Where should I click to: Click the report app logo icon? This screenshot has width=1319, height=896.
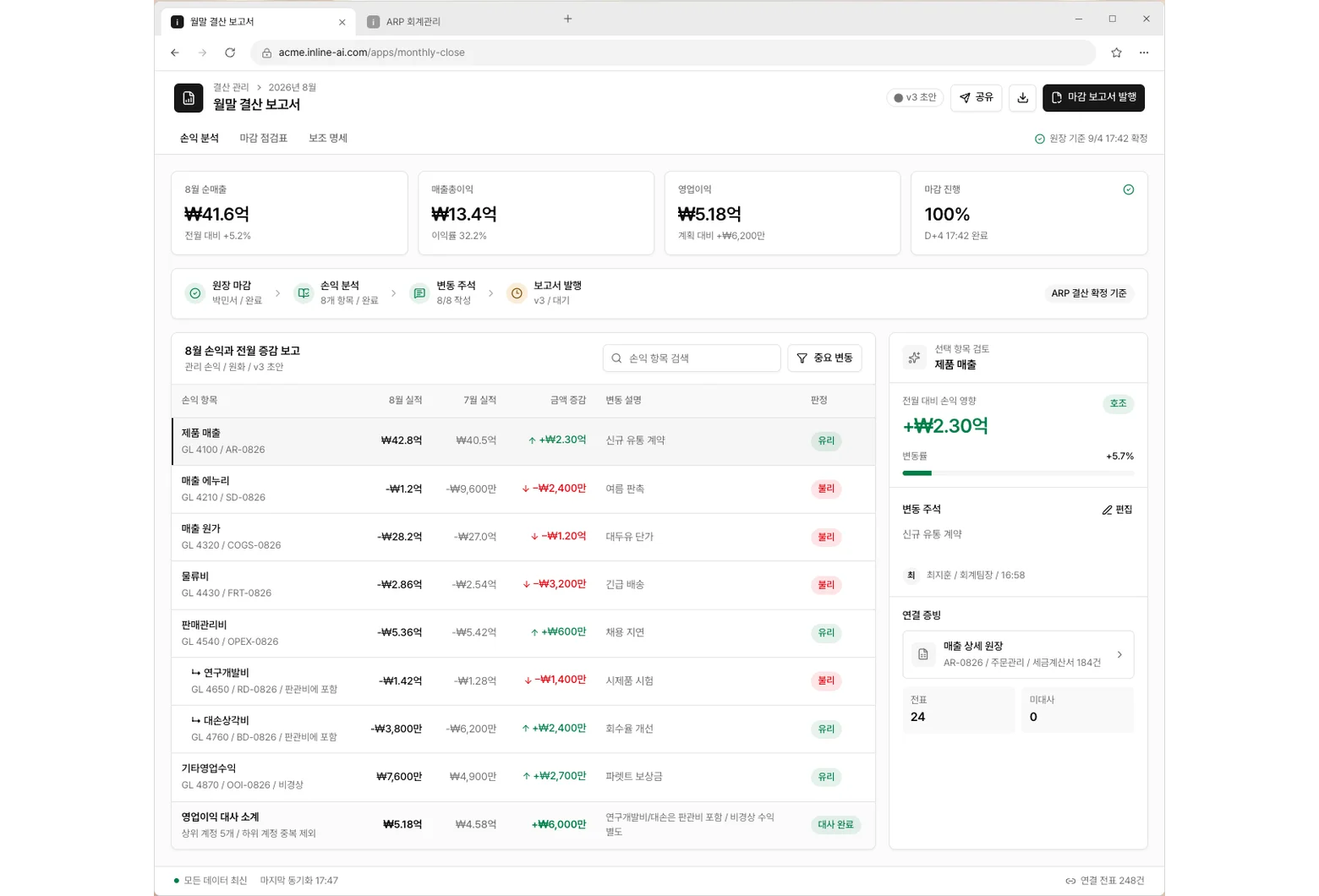coord(189,98)
